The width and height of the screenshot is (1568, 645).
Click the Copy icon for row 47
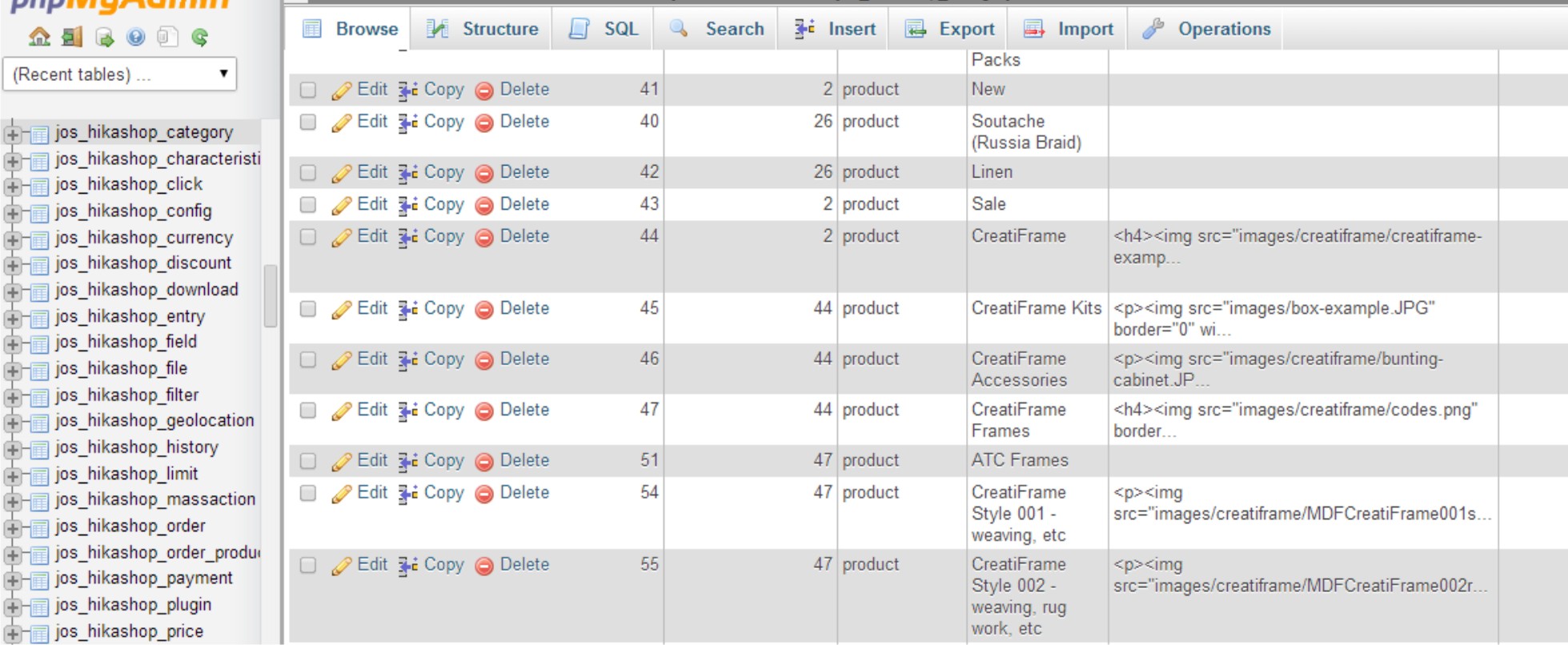click(408, 411)
